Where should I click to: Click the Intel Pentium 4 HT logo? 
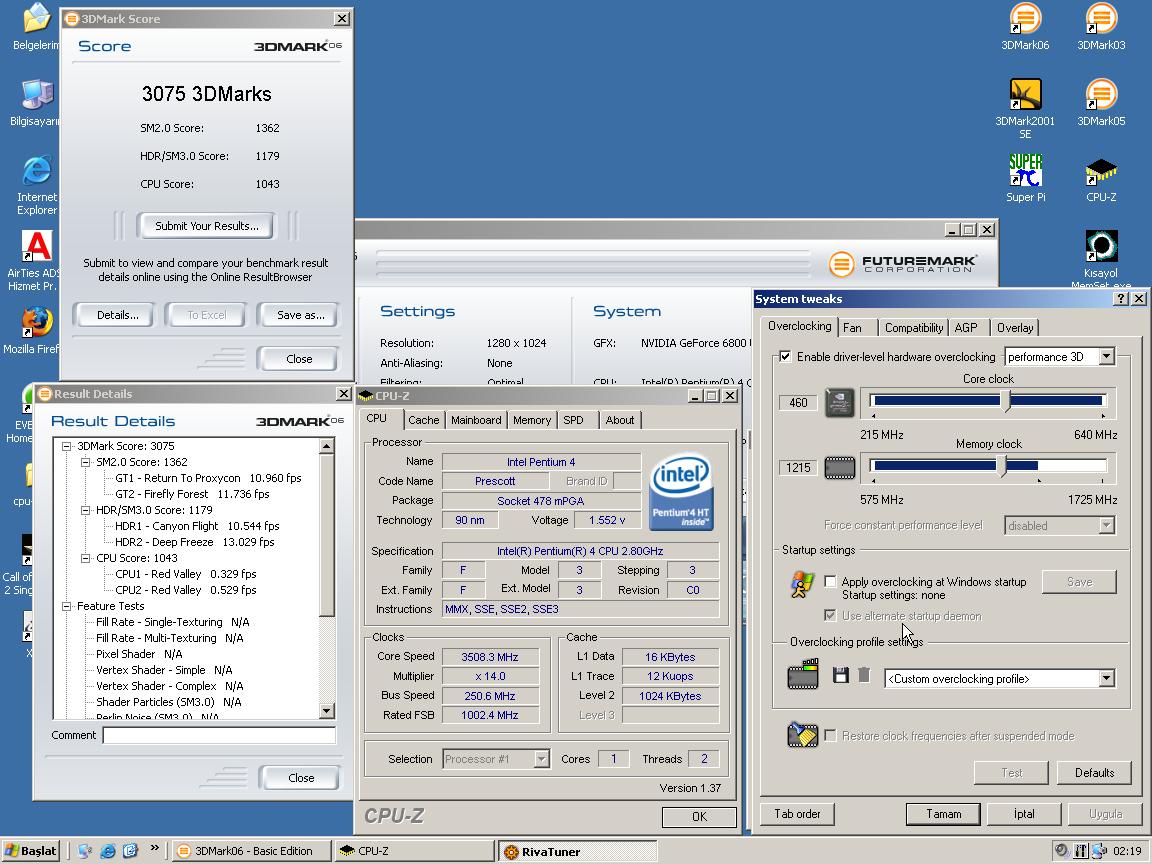(x=682, y=491)
